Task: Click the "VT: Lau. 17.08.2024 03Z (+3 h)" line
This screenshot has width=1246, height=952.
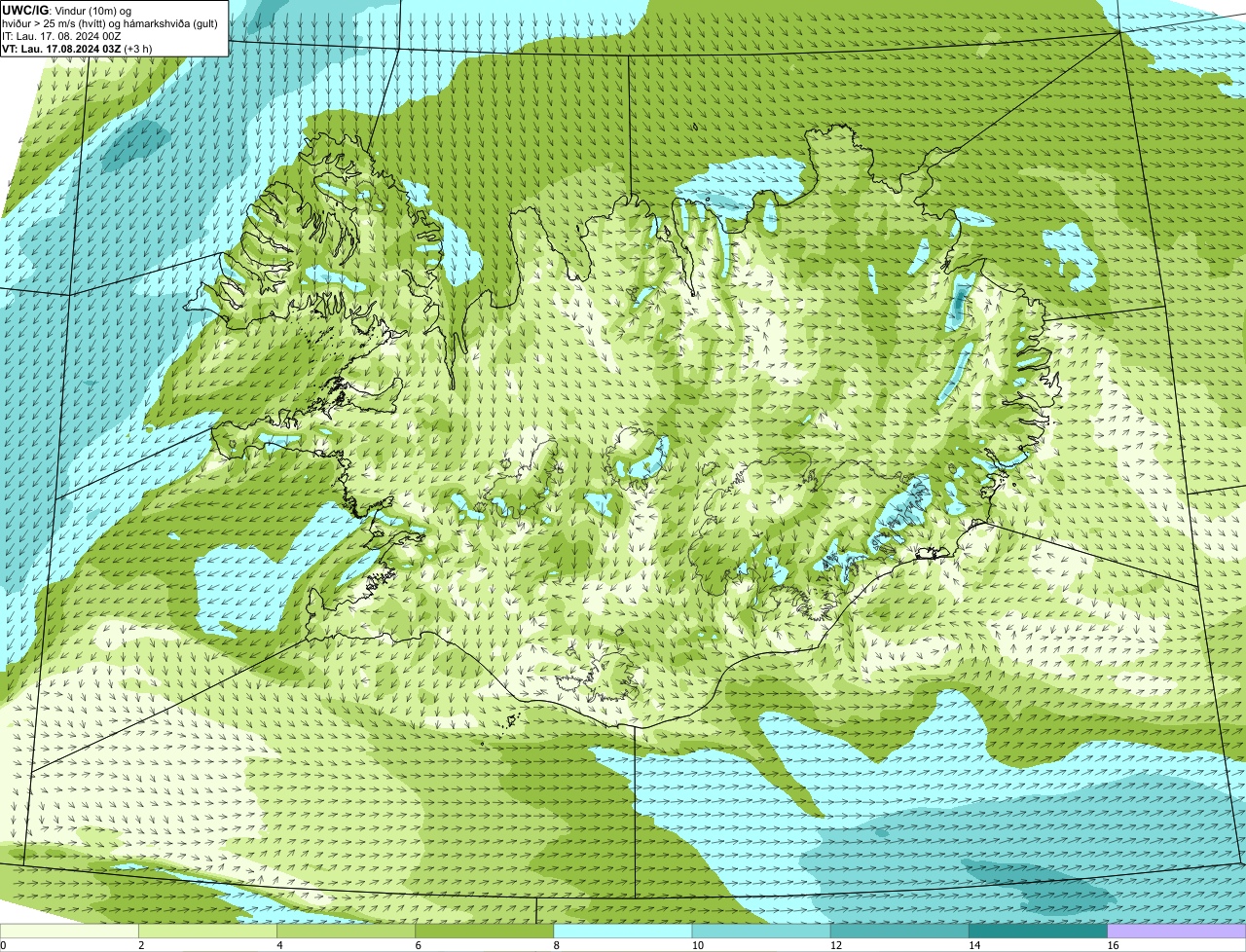Action: (77, 49)
